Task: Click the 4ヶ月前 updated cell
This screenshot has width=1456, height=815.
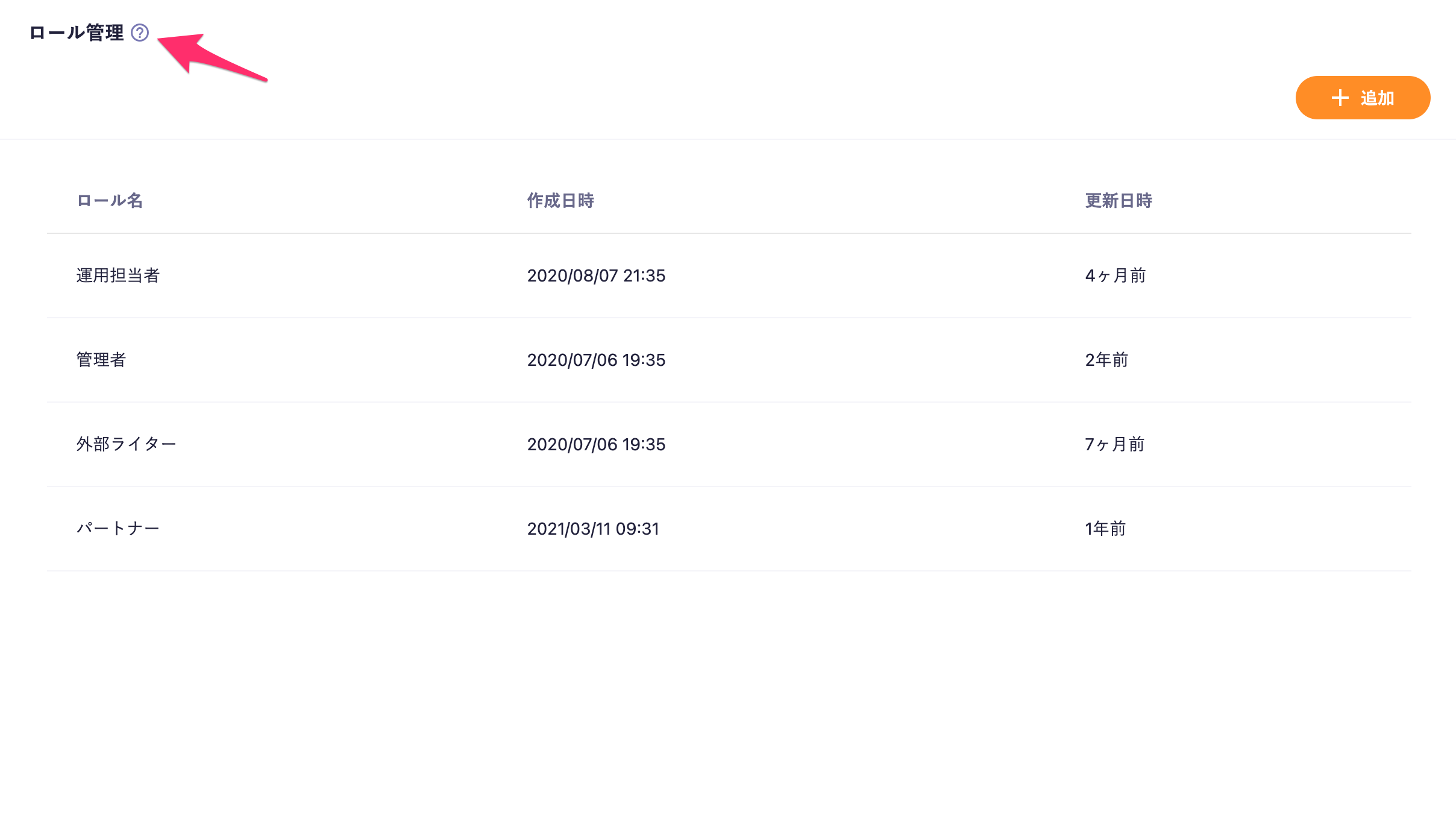Action: 1115,275
